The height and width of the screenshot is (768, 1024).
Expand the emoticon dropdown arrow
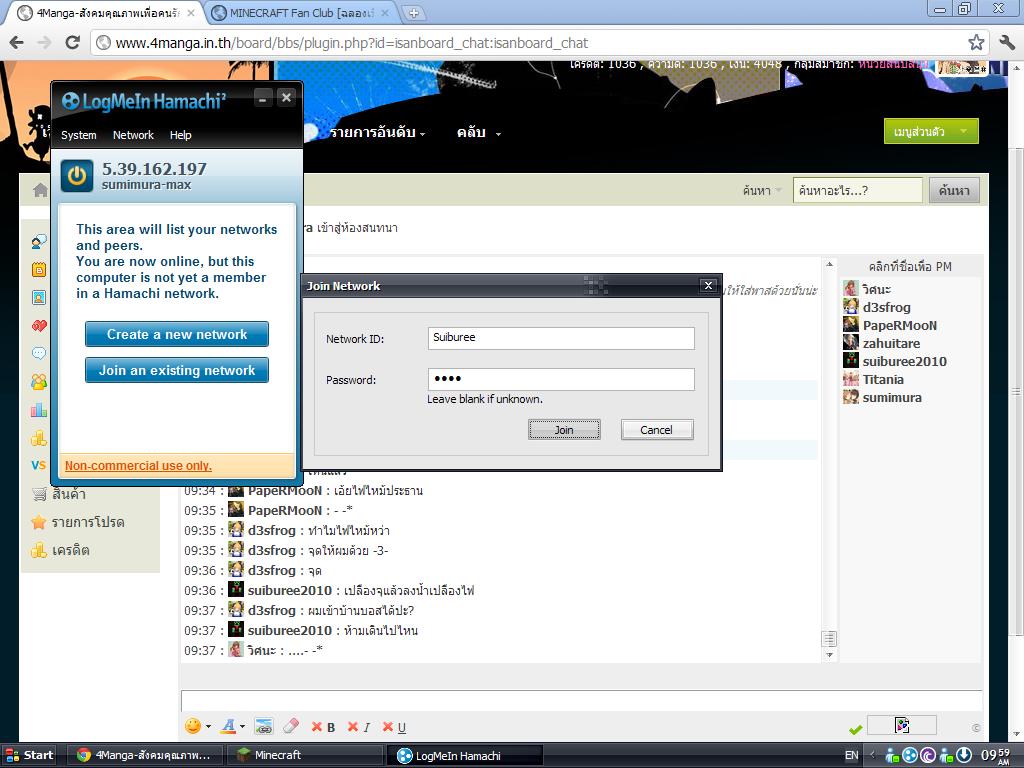tap(208, 726)
